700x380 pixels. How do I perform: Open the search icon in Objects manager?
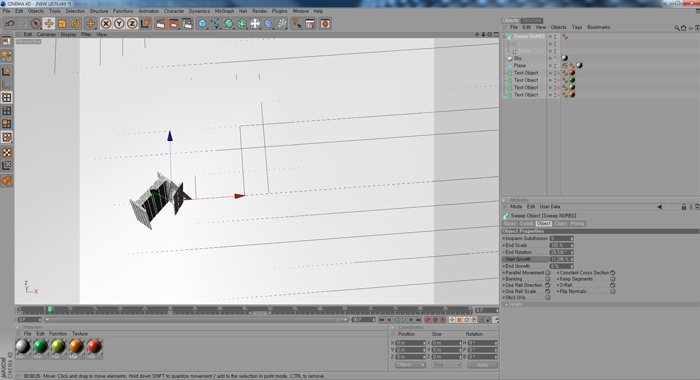point(677,28)
